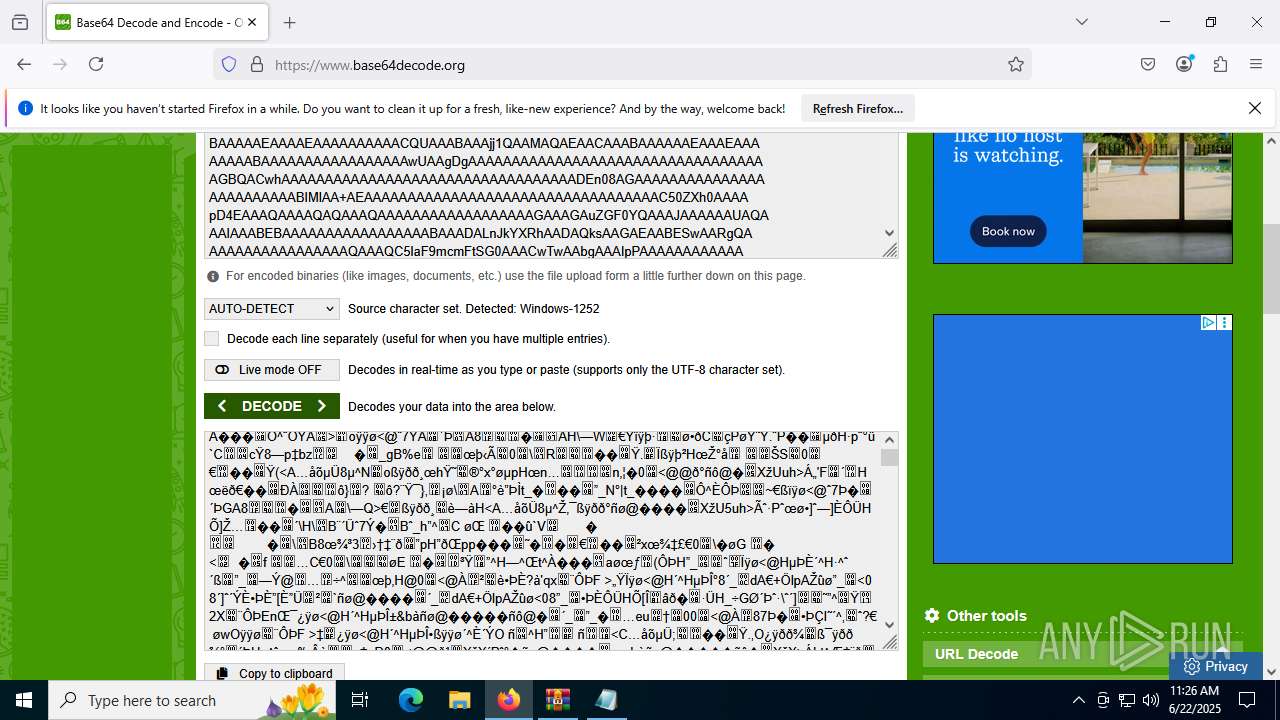Open the URL Decode tool link
Image resolution: width=1280 pixels, height=720 pixels.
[976, 654]
